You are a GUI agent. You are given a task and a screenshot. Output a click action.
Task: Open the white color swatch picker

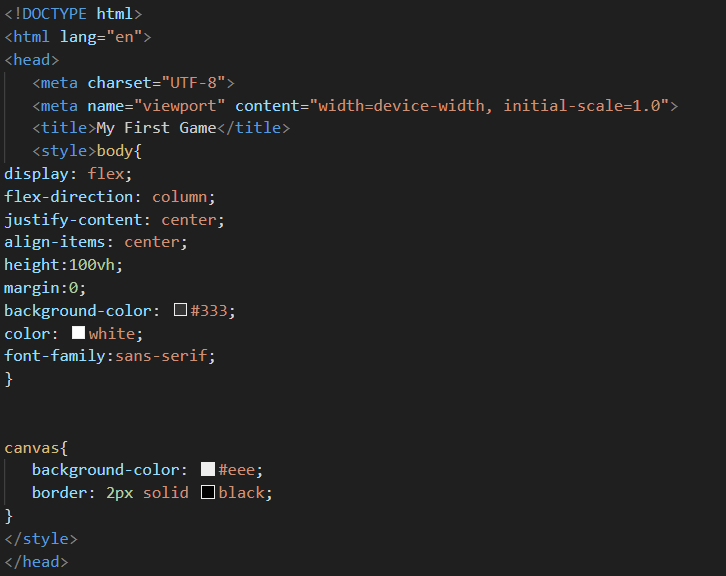click(78, 333)
